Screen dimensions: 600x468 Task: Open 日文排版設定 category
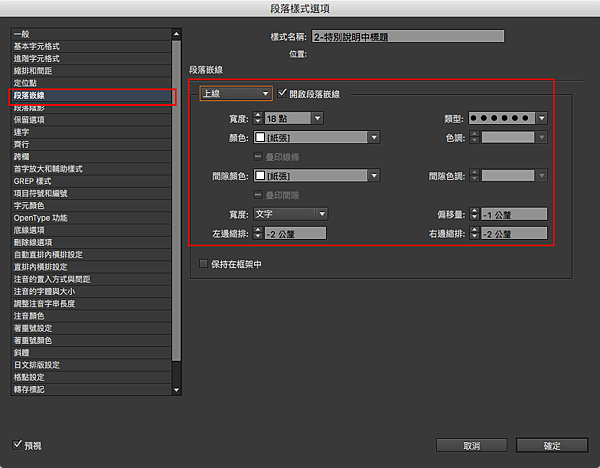tap(91, 365)
